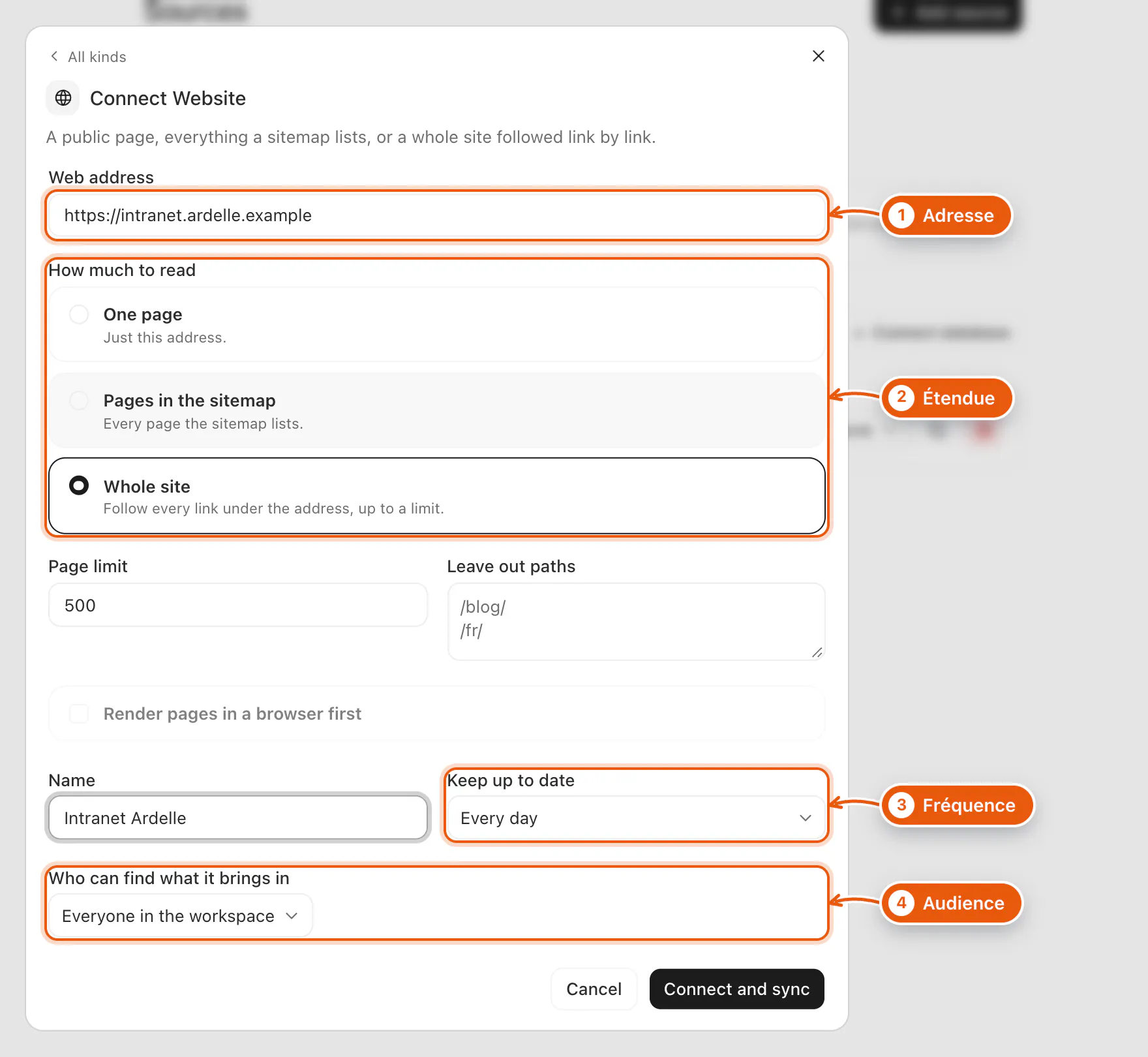Viewport: 1148px width, 1057px height.
Task: Click the Leave out paths textarea
Action: click(636, 622)
